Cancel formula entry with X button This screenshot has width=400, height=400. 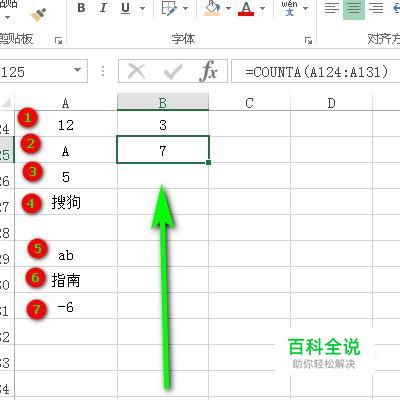coord(137,71)
